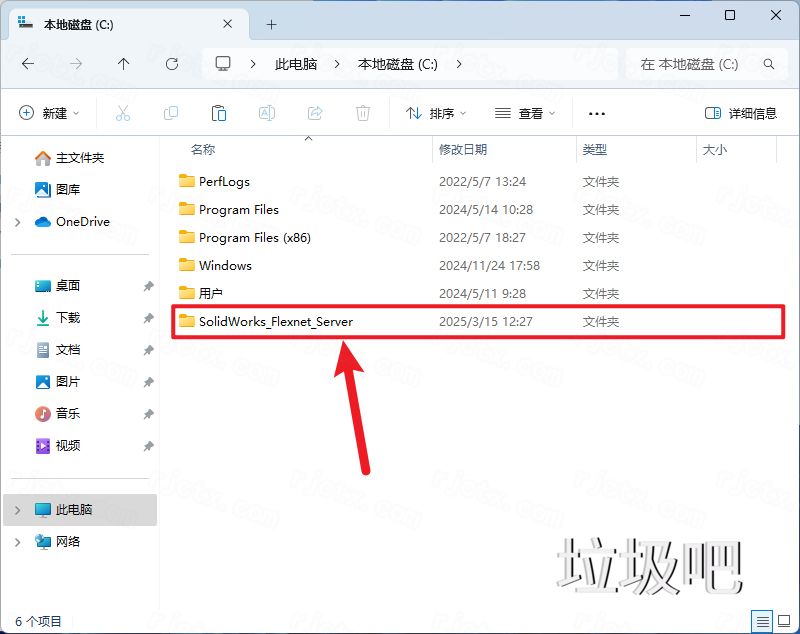Click the Paste icon in the toolbar
The height and width of the screenshot is (634, 800).
click(x=219, y=113)
